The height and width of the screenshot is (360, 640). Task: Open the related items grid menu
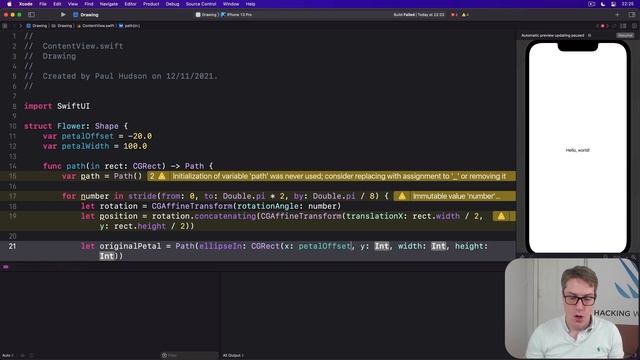5,26
